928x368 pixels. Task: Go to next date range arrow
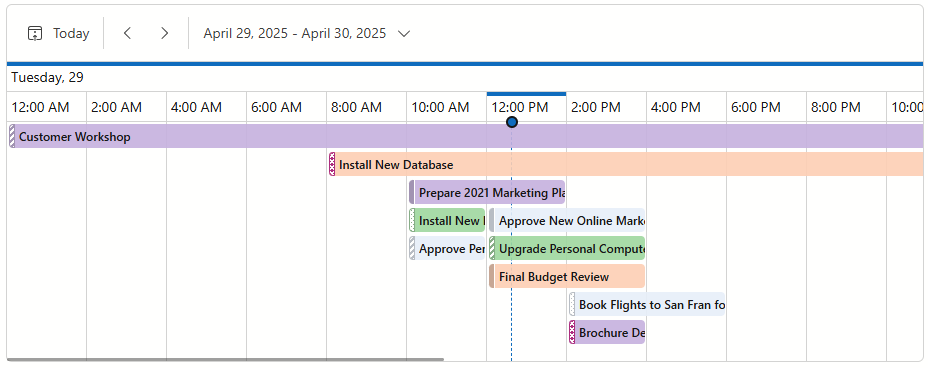(x=165, y=33)
